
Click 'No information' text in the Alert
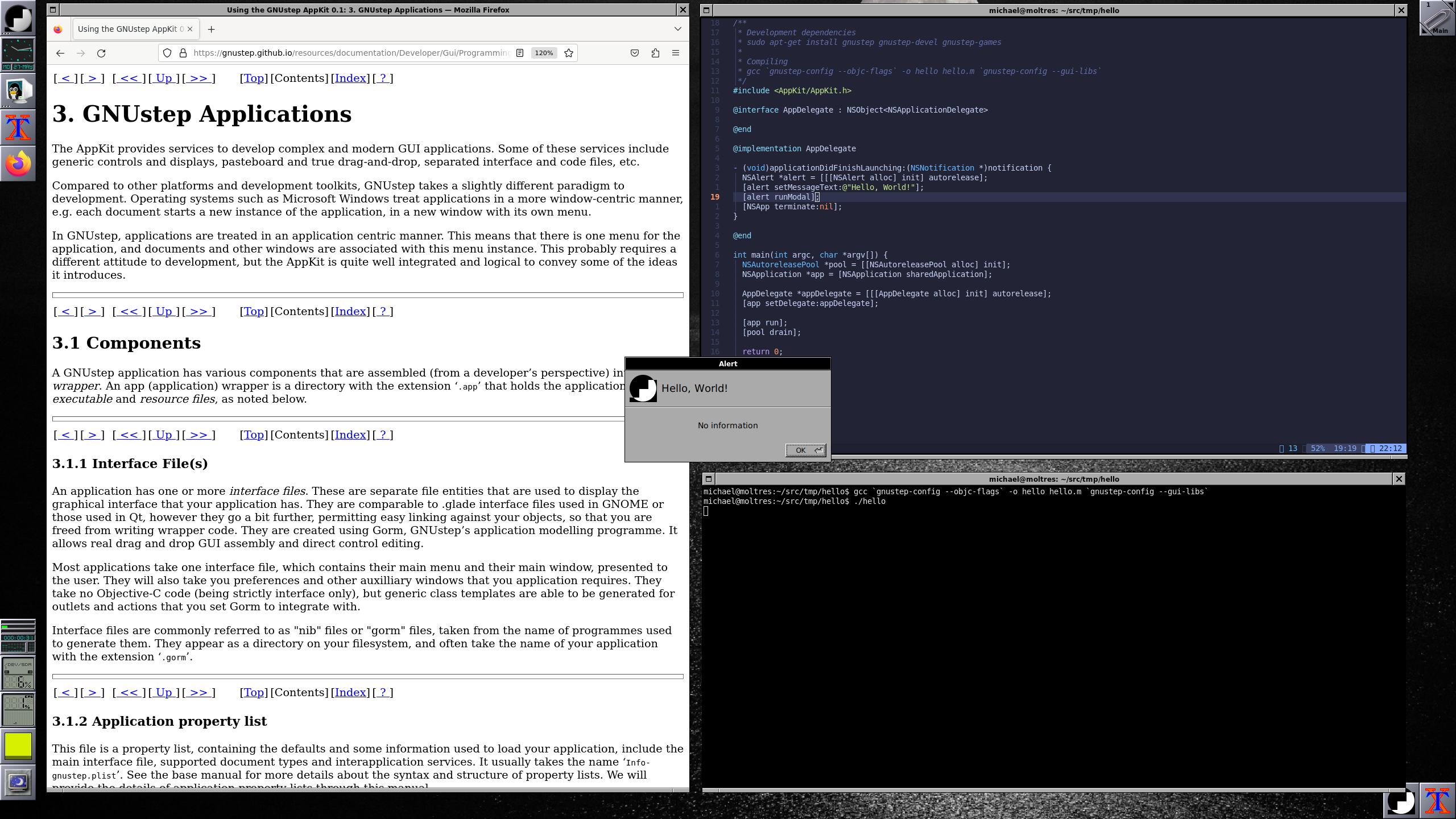[727, 425]
